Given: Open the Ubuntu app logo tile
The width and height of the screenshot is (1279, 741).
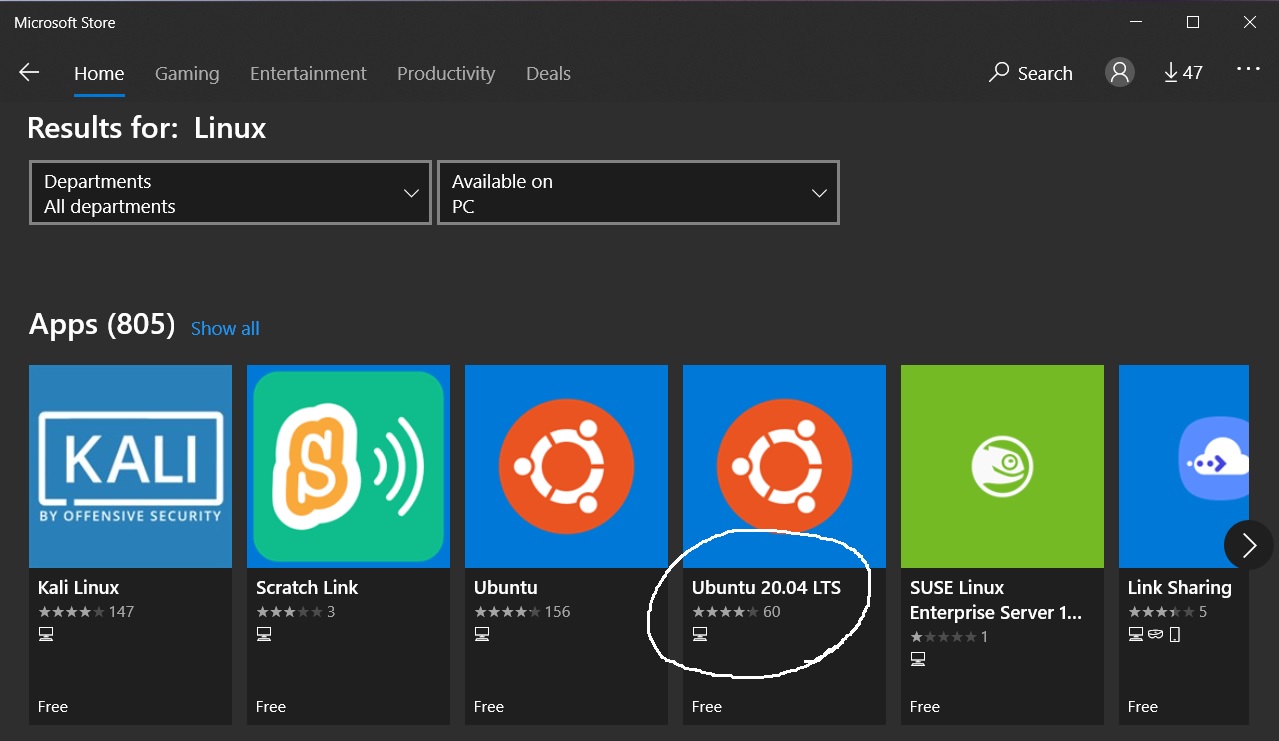Looking at the screenshot, I should point(566,466).
